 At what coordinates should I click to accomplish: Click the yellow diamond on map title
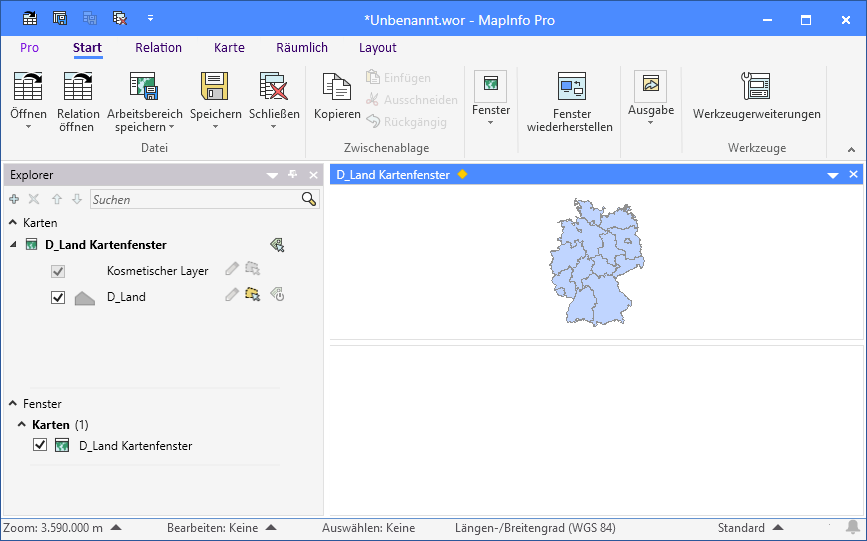[462, 174]
